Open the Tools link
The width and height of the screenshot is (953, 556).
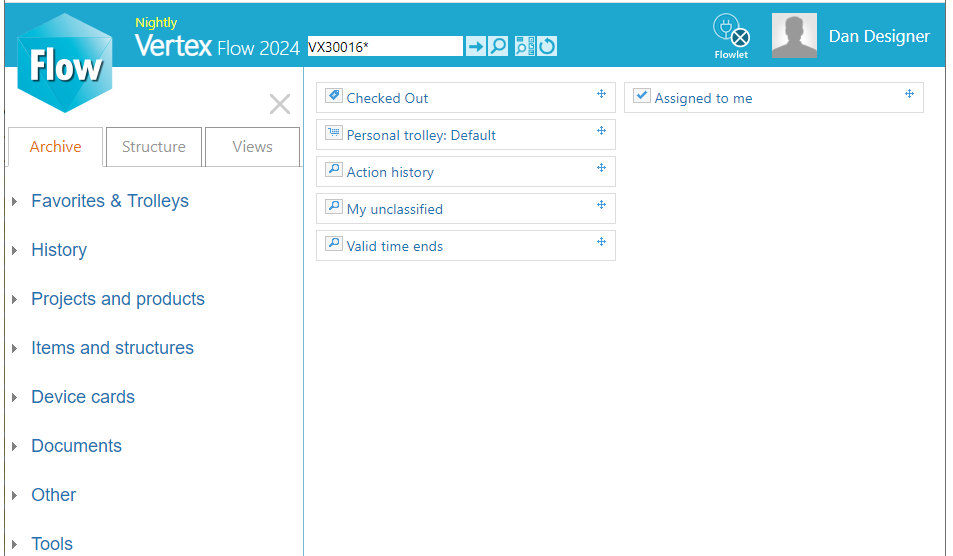(52, 544)
